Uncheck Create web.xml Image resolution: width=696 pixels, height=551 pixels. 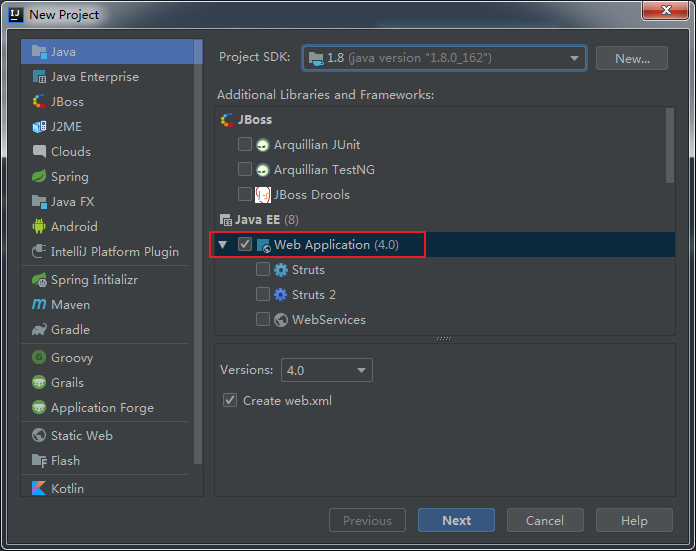click(x=230, y=400)
